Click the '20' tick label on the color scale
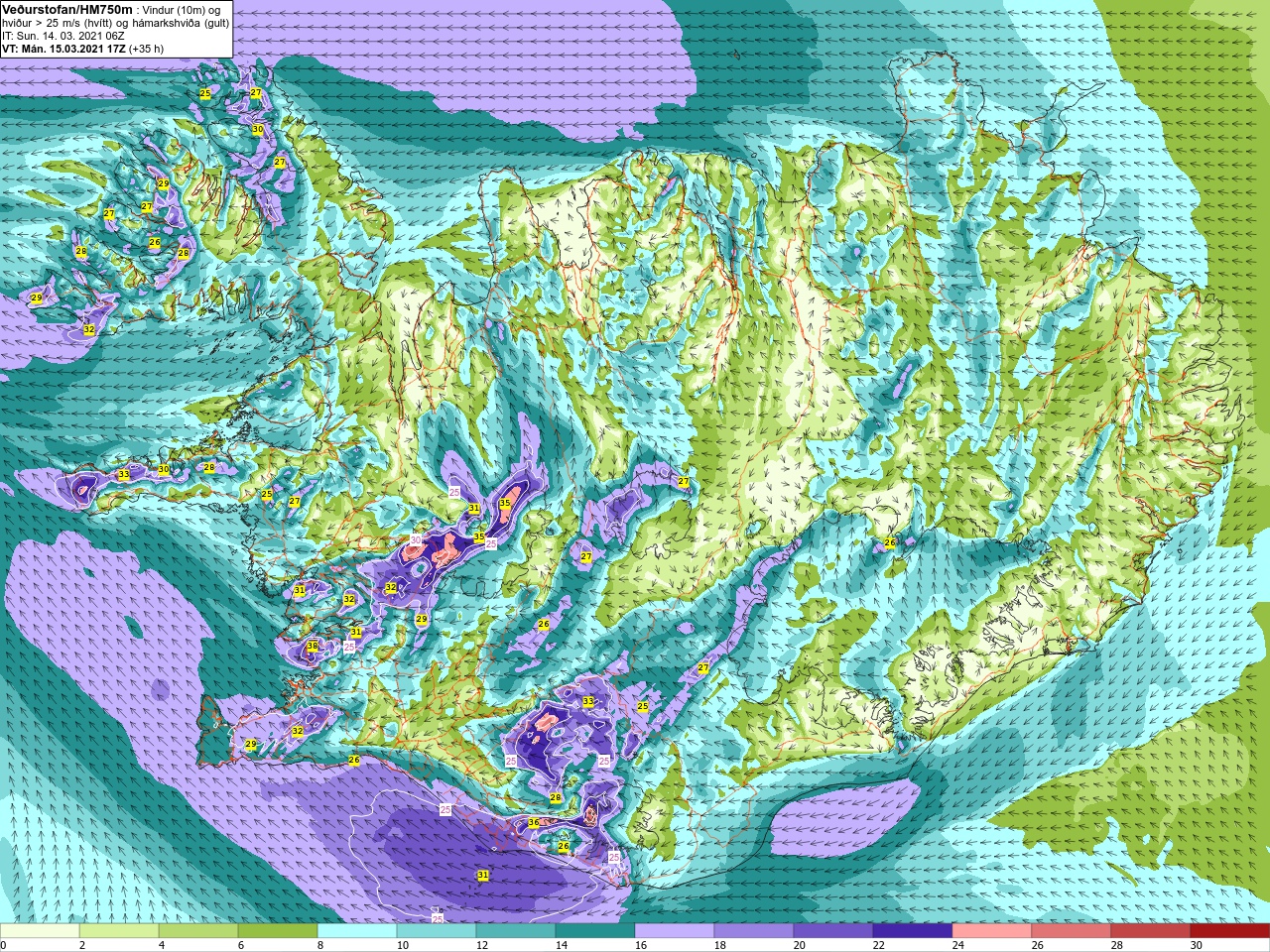The height and width of the screenshot is (952, 1270). [800, 945]
